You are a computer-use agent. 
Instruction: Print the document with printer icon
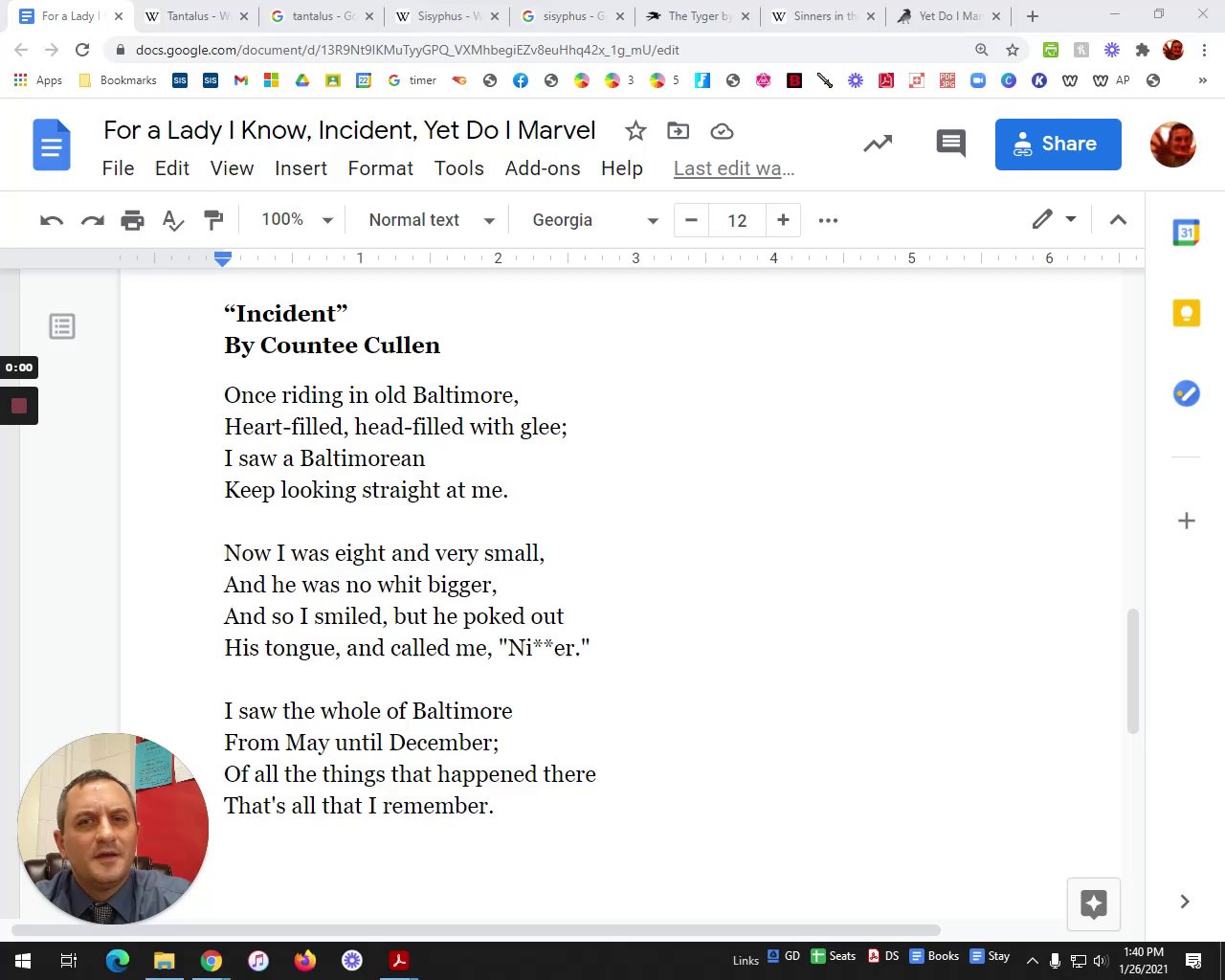click(x=132, y=220)
